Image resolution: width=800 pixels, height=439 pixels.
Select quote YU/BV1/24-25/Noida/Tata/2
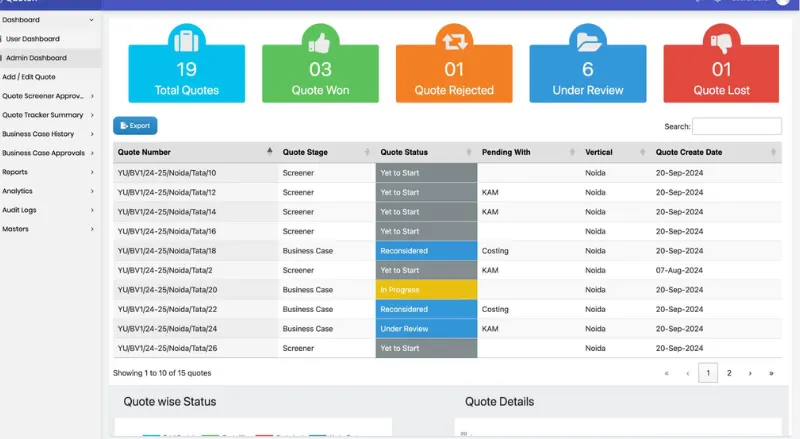165,270
